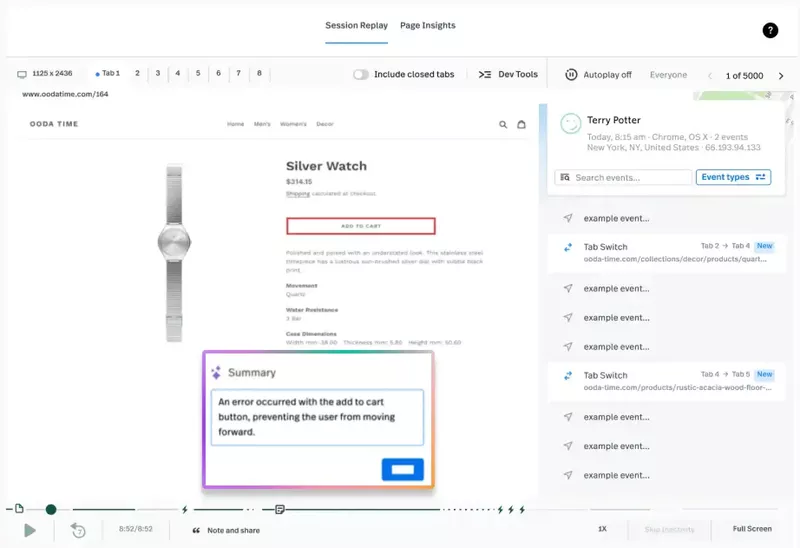Select replay tab 4

click(x=178, y=73)
